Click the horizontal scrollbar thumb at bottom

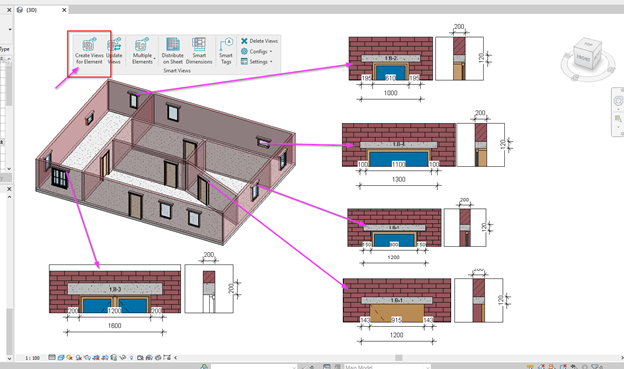(x=398, y=358)
